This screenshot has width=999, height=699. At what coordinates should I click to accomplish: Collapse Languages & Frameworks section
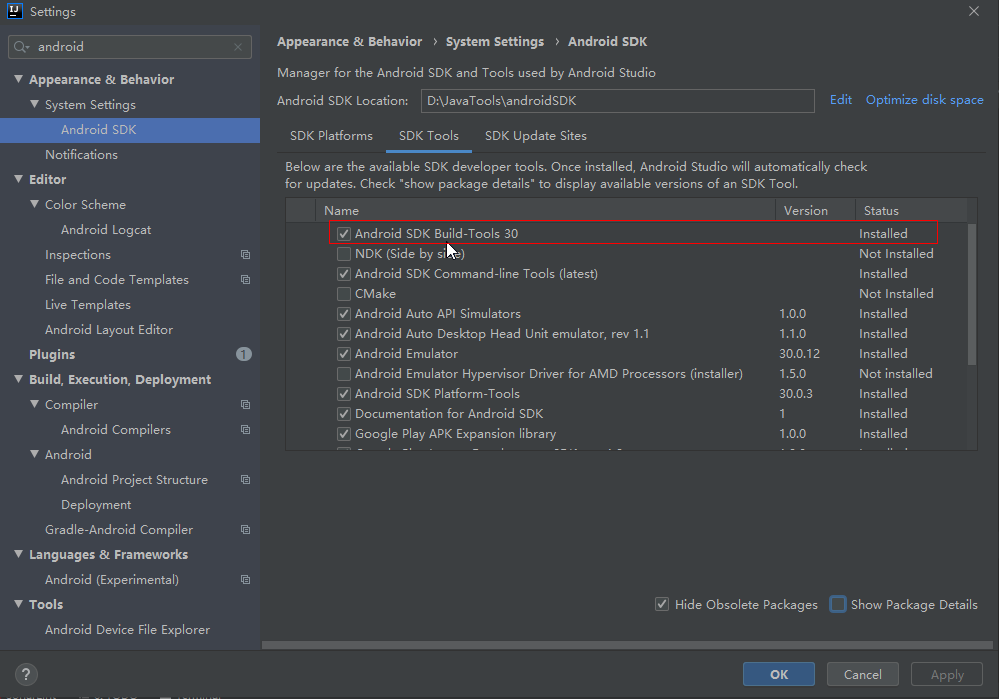pyautogui.click(x=18, y=554)
